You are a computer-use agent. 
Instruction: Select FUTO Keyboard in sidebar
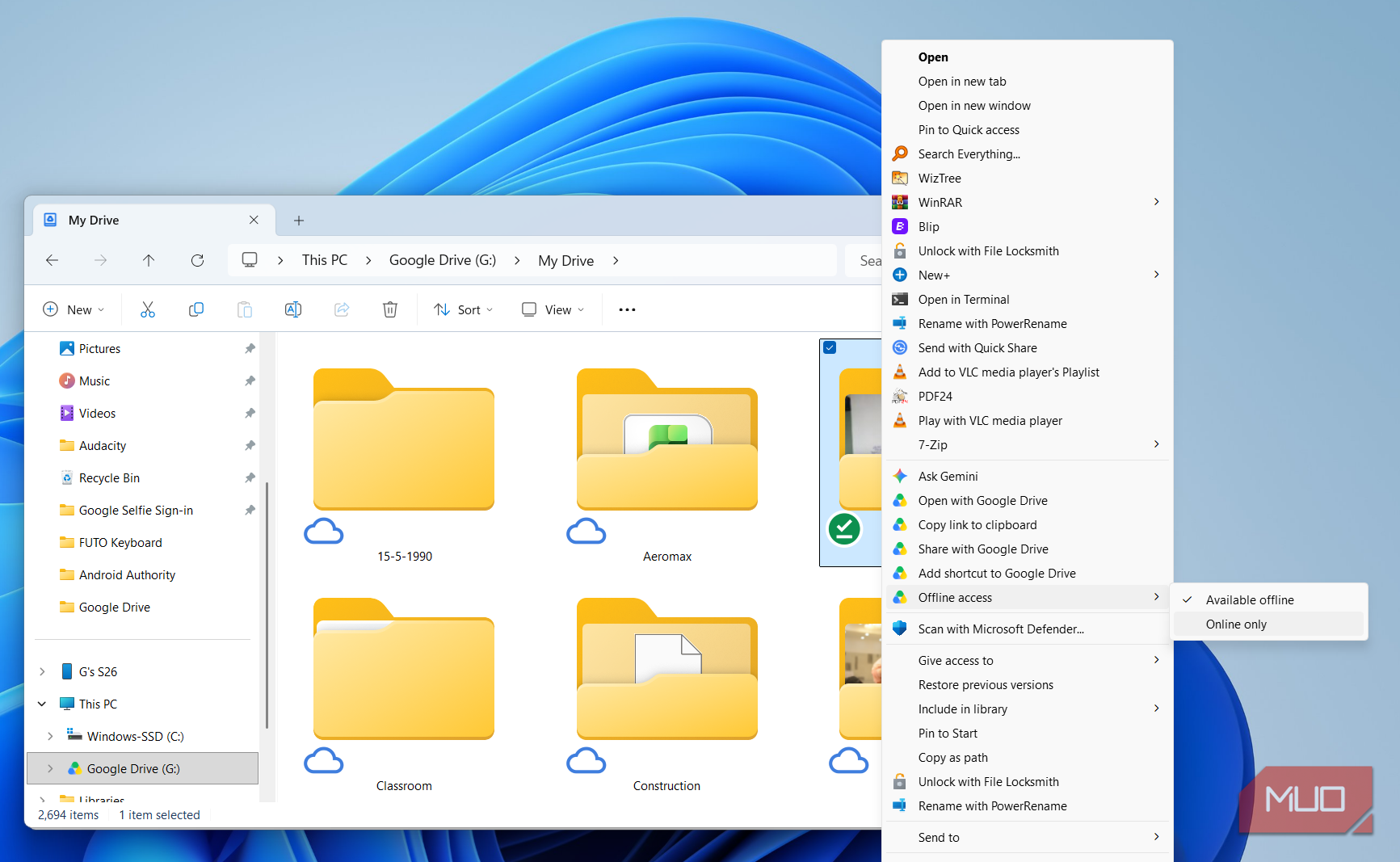[x=120, y=542]
